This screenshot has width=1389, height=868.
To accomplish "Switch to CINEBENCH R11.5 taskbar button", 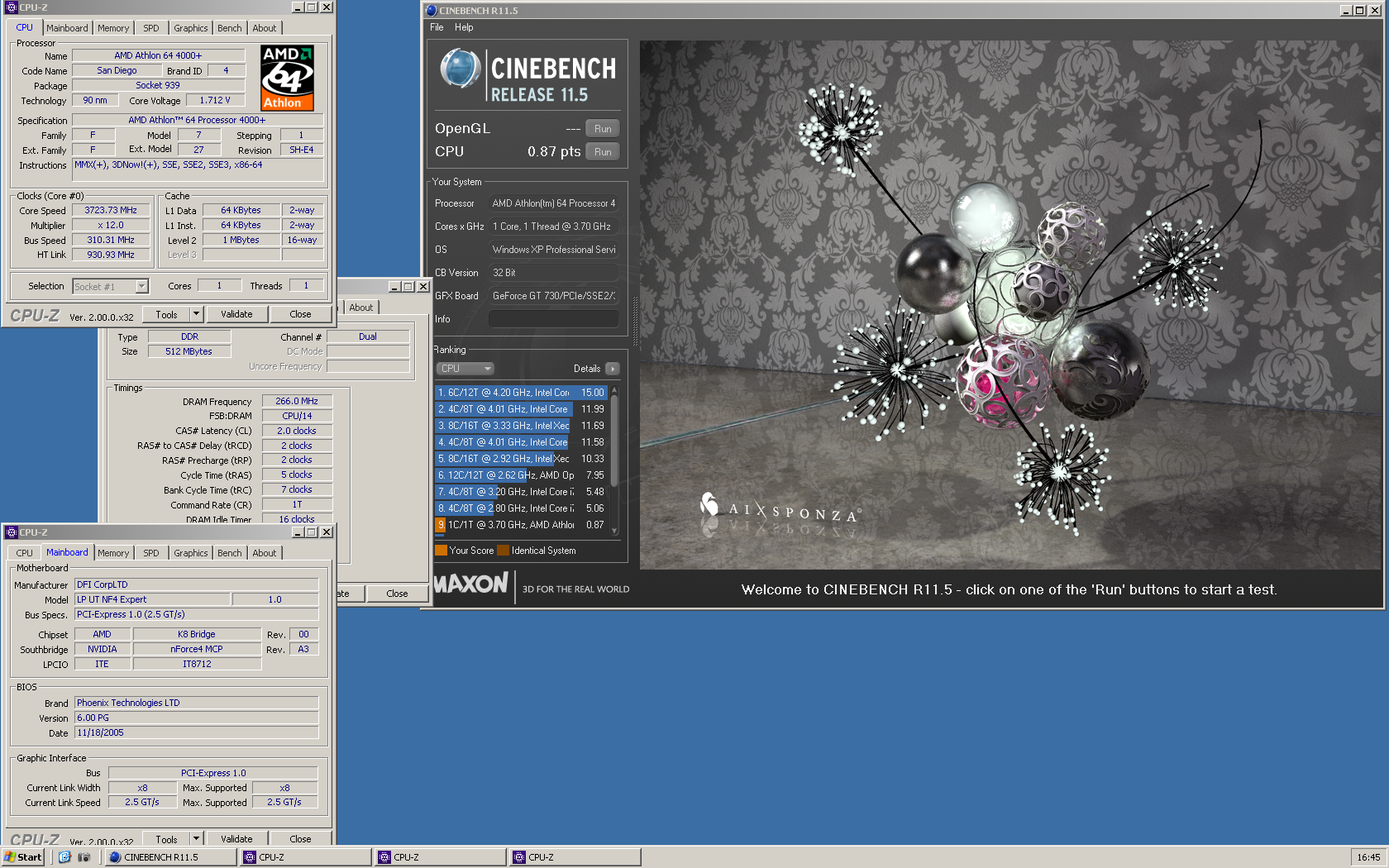I will (x=171, y=857).
